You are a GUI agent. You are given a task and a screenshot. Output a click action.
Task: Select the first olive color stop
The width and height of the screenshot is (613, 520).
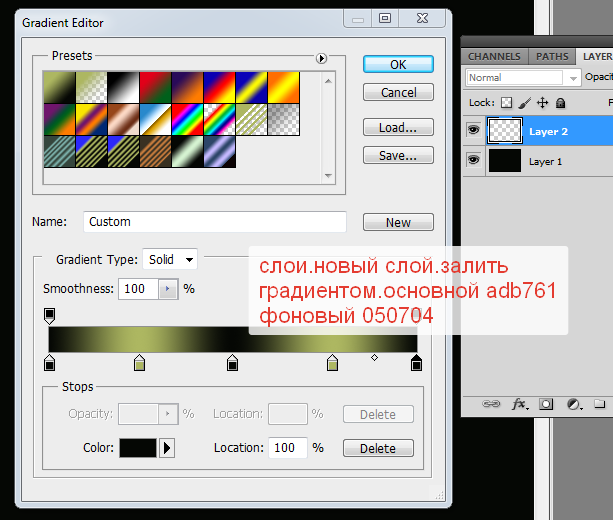pyautogui.click(x=139, y=363)
